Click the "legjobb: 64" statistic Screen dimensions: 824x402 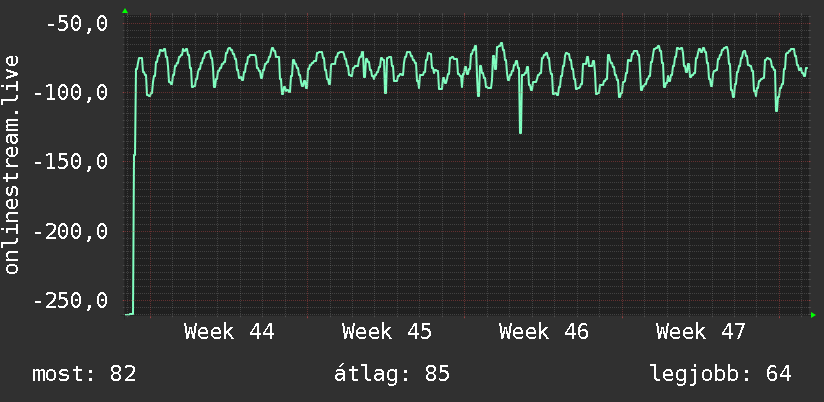(x=720, y=374)
